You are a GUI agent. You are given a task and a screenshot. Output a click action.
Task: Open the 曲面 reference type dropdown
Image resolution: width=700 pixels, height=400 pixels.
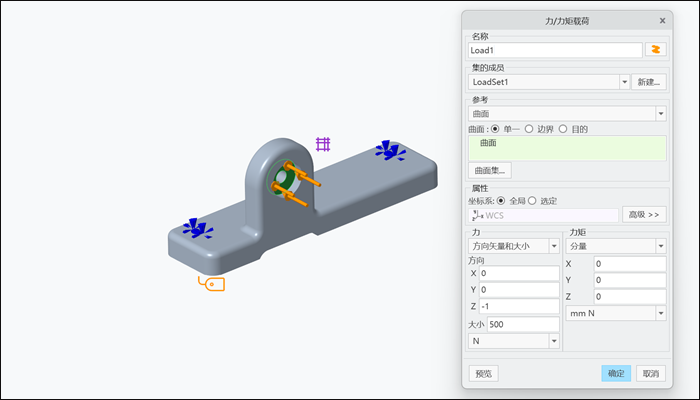click(x=661, y=114)
